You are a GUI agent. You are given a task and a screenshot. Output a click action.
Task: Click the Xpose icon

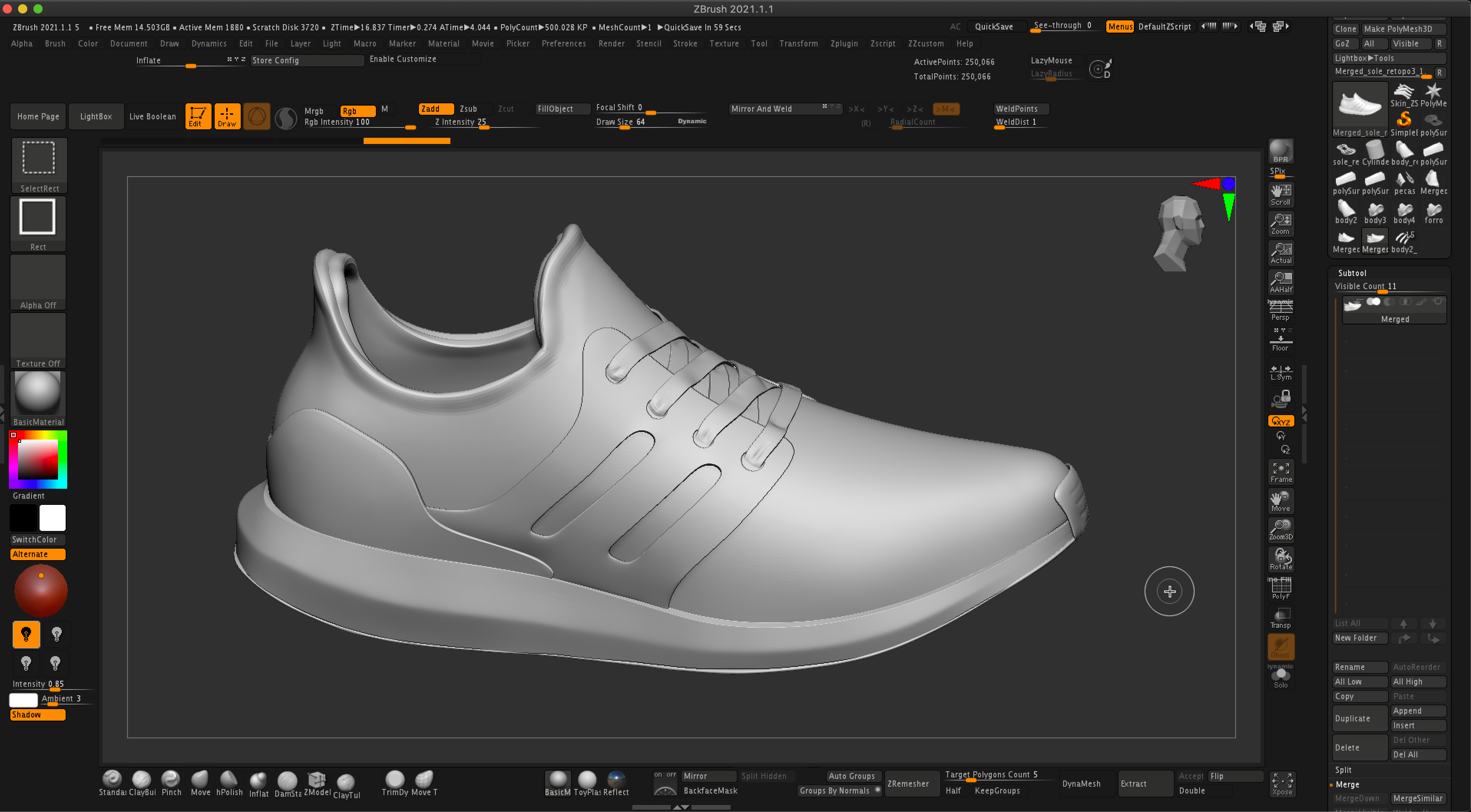(1281, 784)
